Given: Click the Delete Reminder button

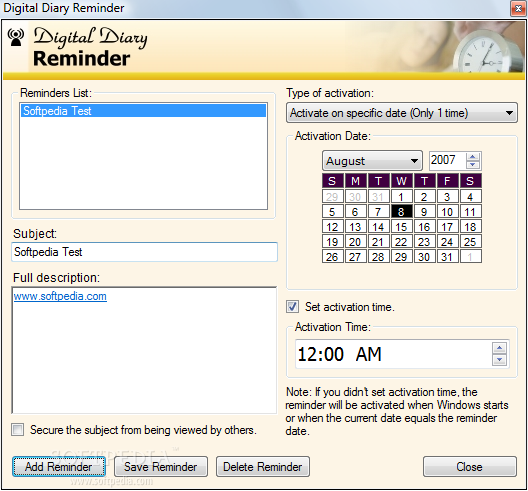Looking at the screenshot, I should coord(263,467).
